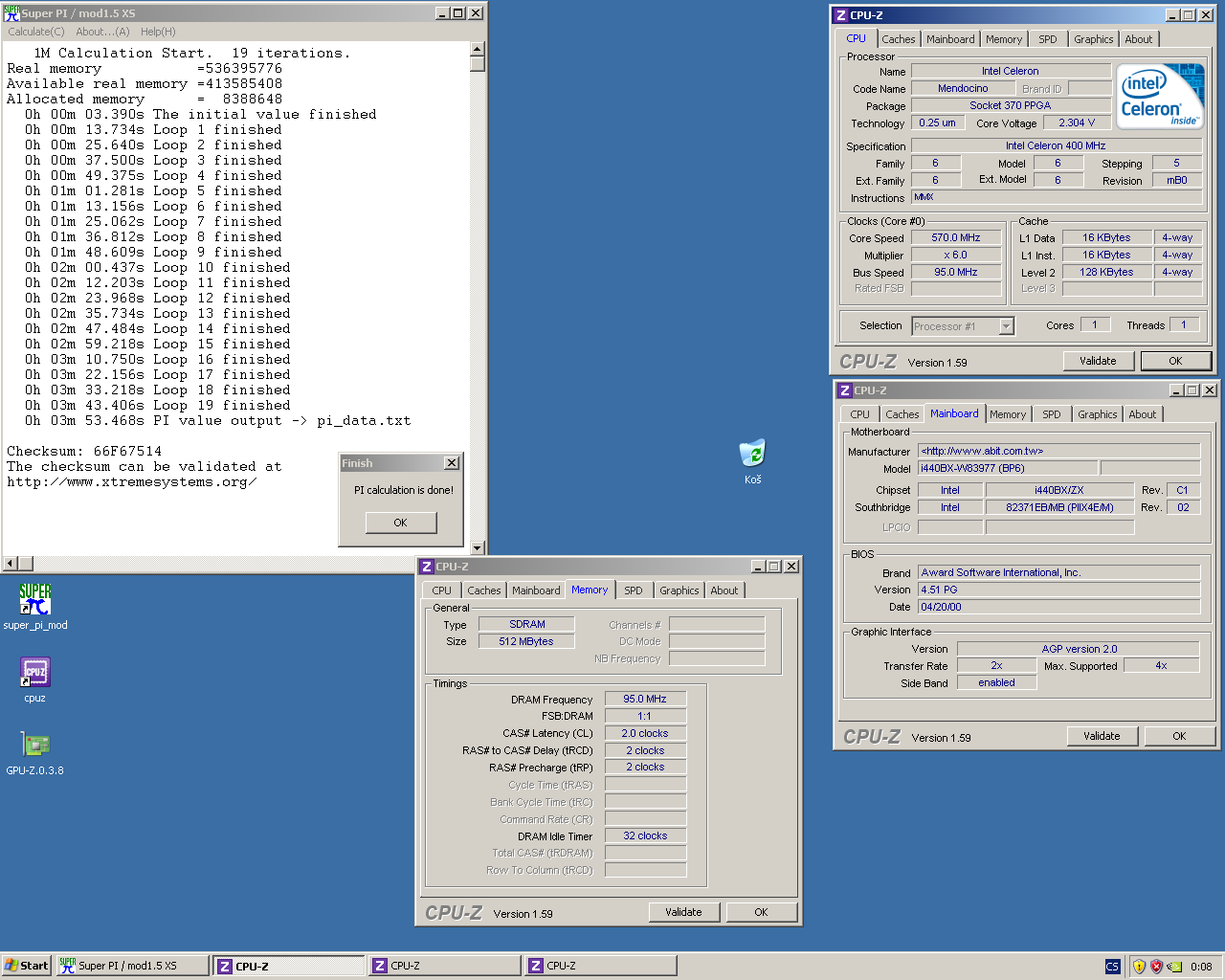Select Memory tab in Mainboard CPU-Z window
1225x980 pixels.
pos(1008,414)
